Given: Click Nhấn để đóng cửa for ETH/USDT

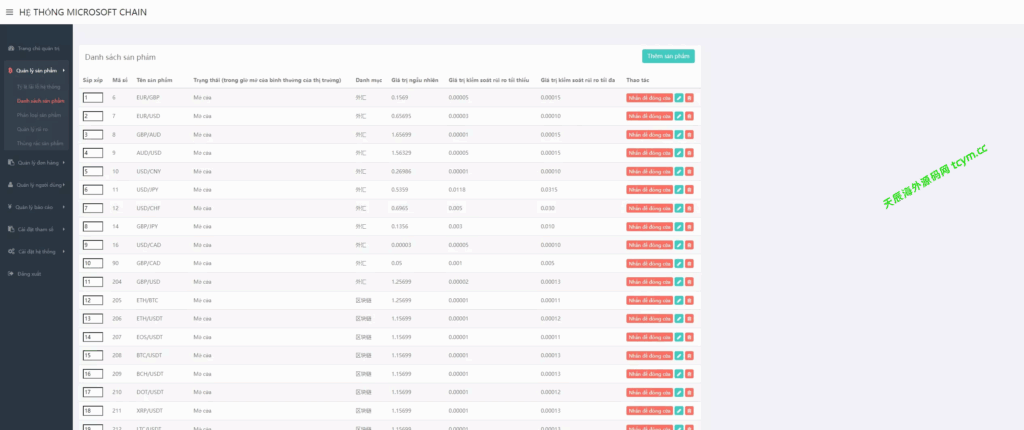Looking at the screenshot, I should pyautogui.click(x=649, y=319).
